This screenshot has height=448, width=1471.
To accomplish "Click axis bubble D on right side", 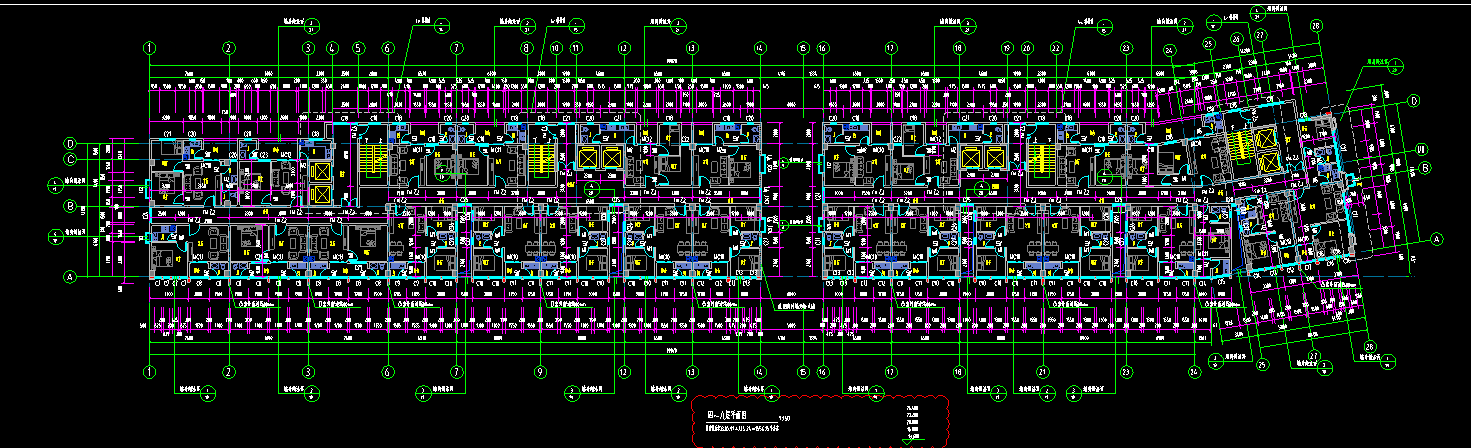I will pyautogui.click(x=1414, y=101).
